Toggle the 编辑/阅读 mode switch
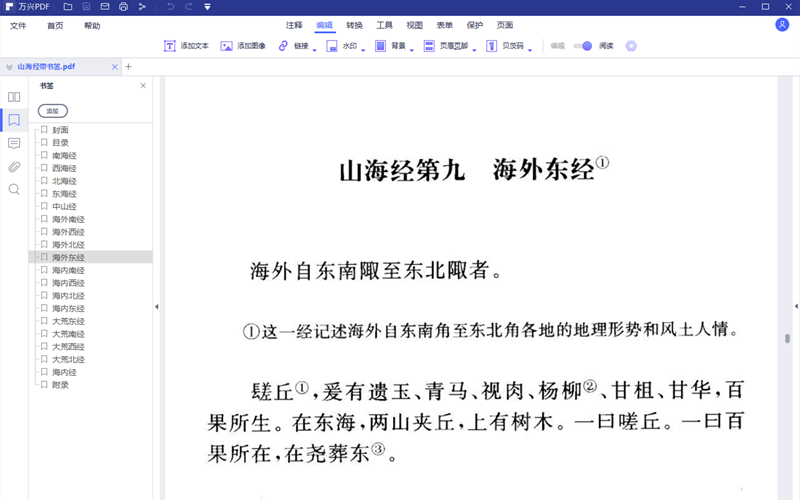 (584, 46)
